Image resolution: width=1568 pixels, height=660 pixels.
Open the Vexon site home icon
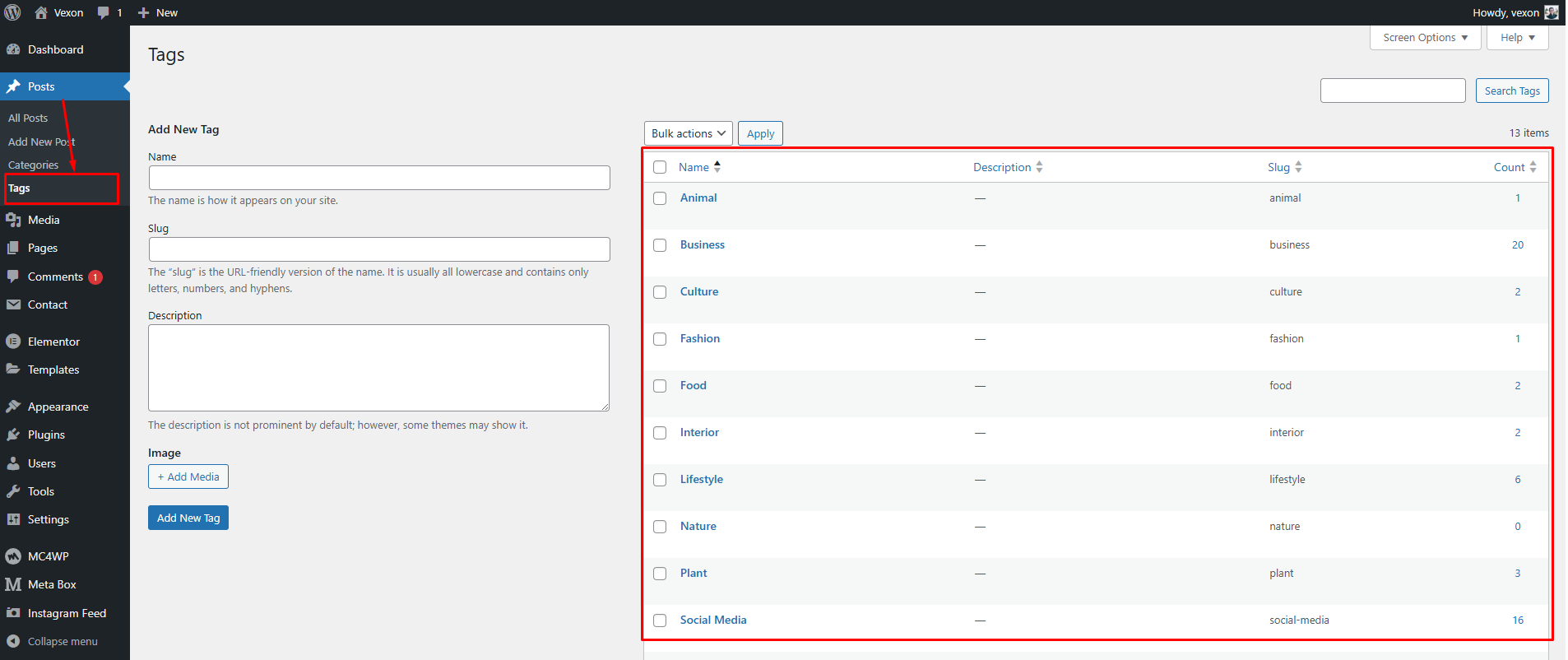tap(41, 12)
